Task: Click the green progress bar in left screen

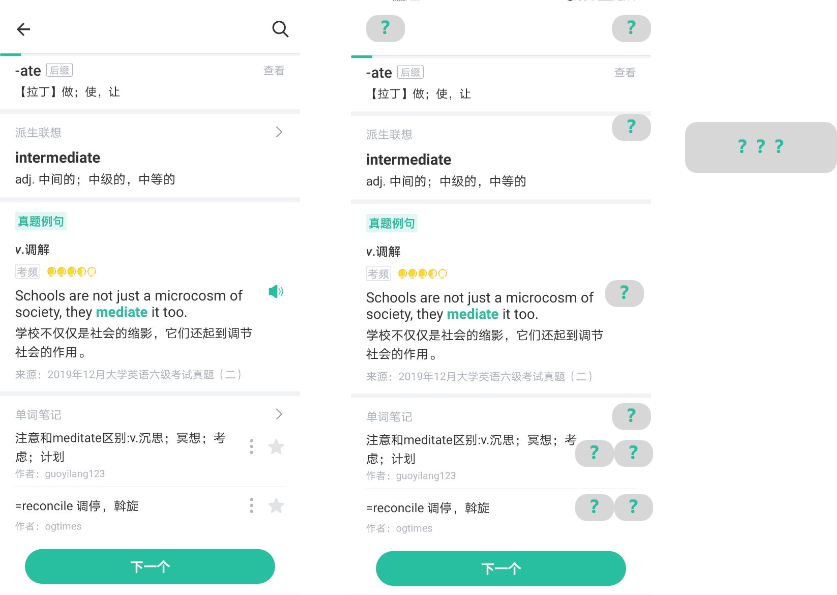Action: click(11, 54)
